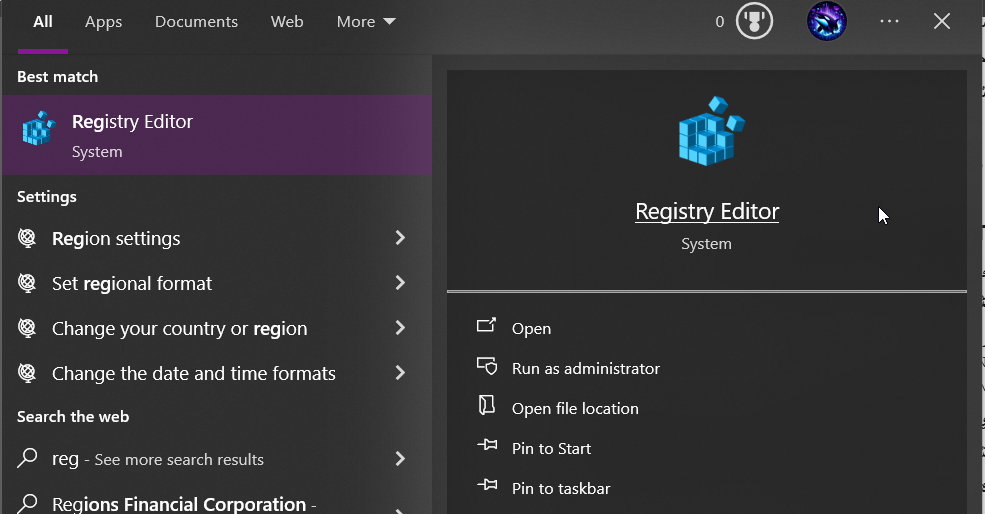This screenshot has width=985, height=514.
Task: Click the globe icon beside Region settings
Action: point(27,238)
